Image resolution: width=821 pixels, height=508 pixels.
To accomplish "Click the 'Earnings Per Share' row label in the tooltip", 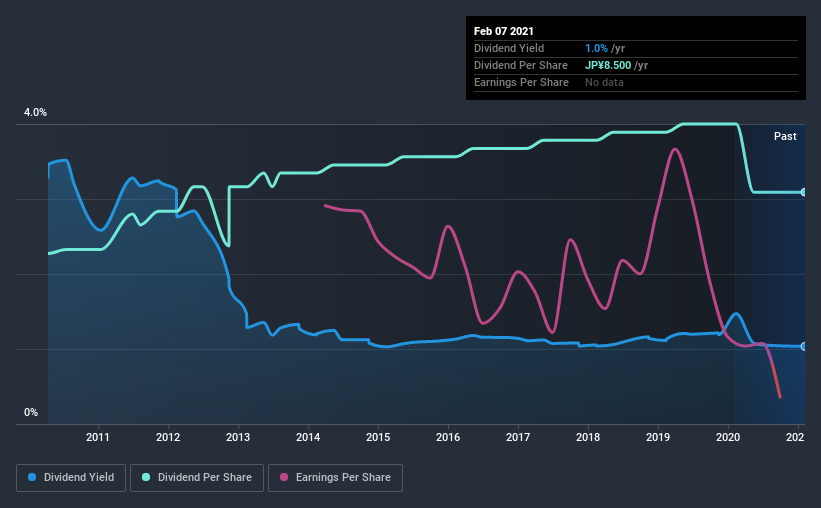I will click(x=521, y=82).
